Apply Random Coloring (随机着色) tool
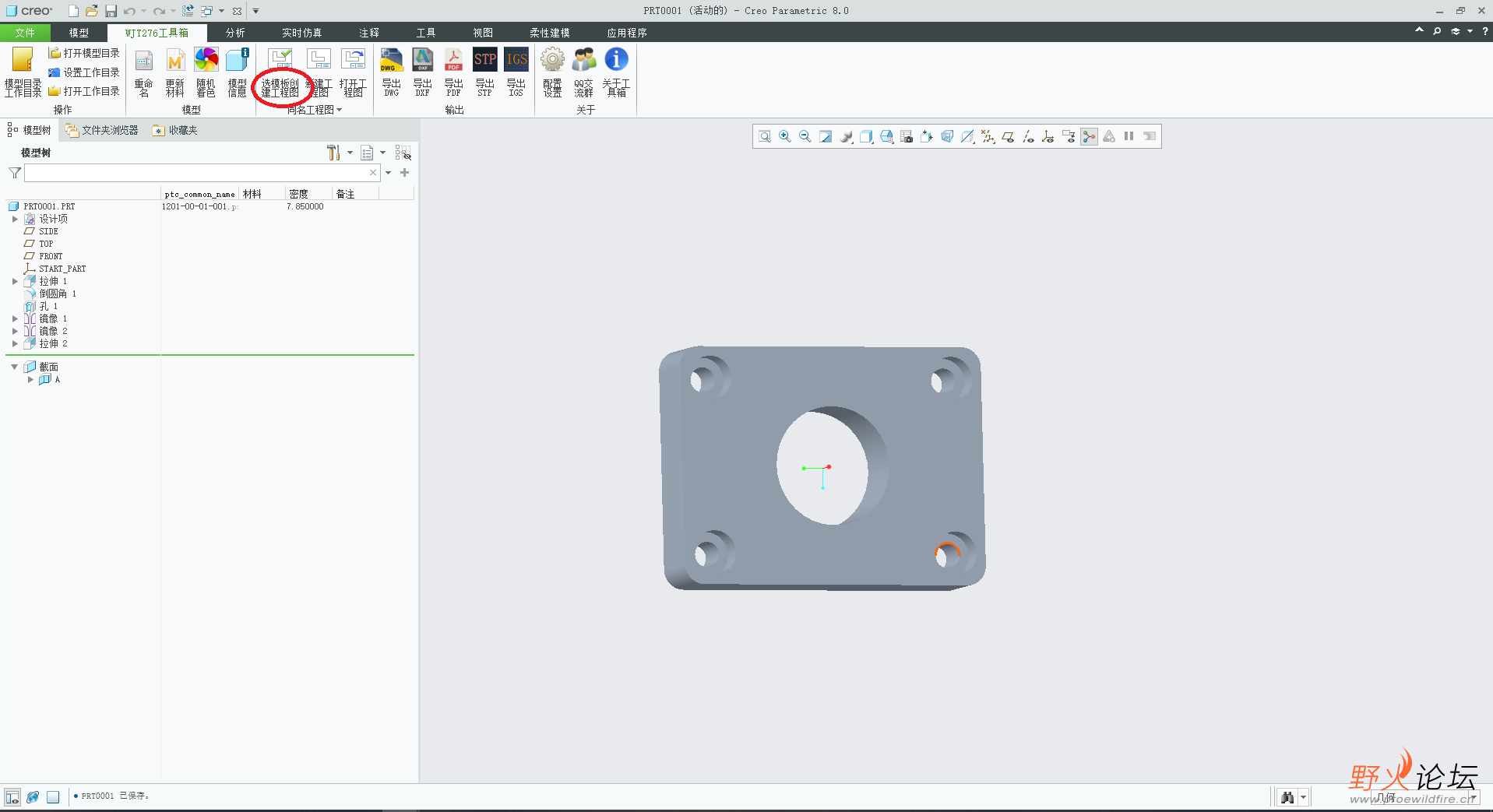1493x812 pixels. click(206, 72)
